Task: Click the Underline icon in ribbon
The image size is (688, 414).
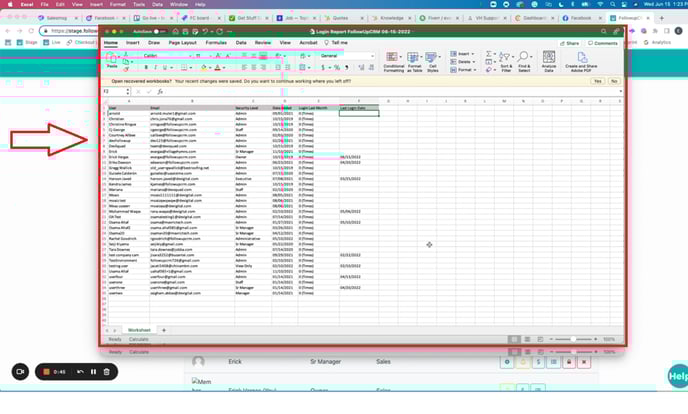Action: [165, 68]
